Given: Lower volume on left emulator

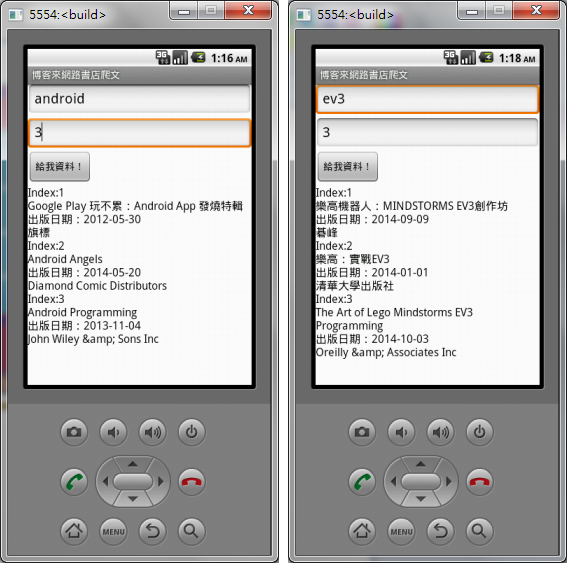Looking at the screenshot, I should 113,432.
